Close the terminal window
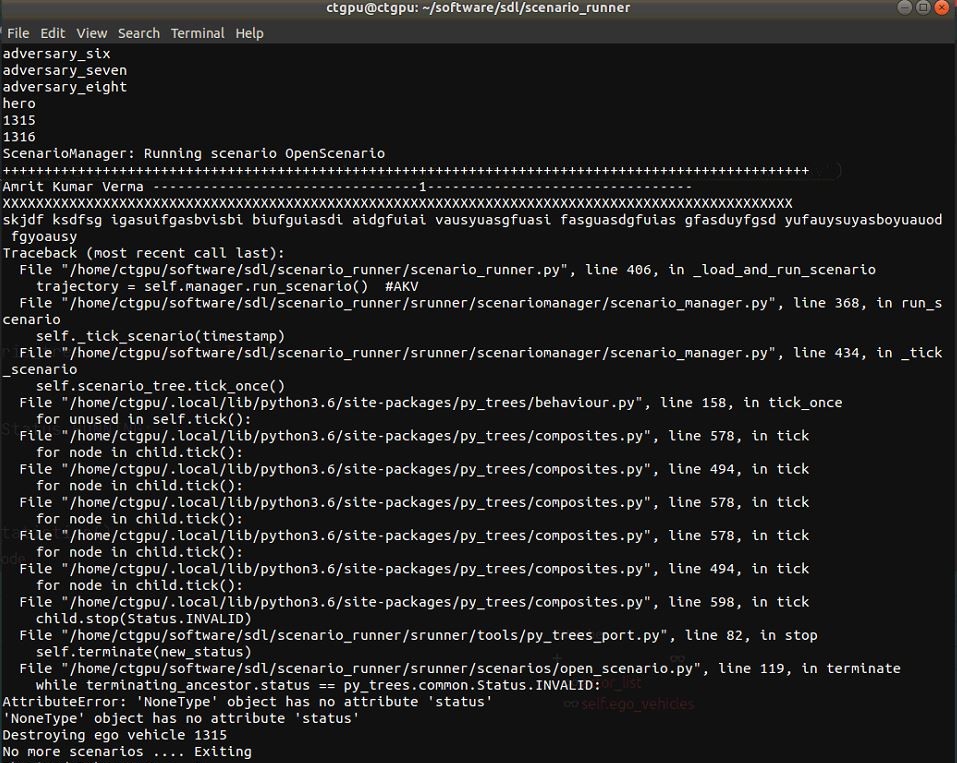 [942, 7]
